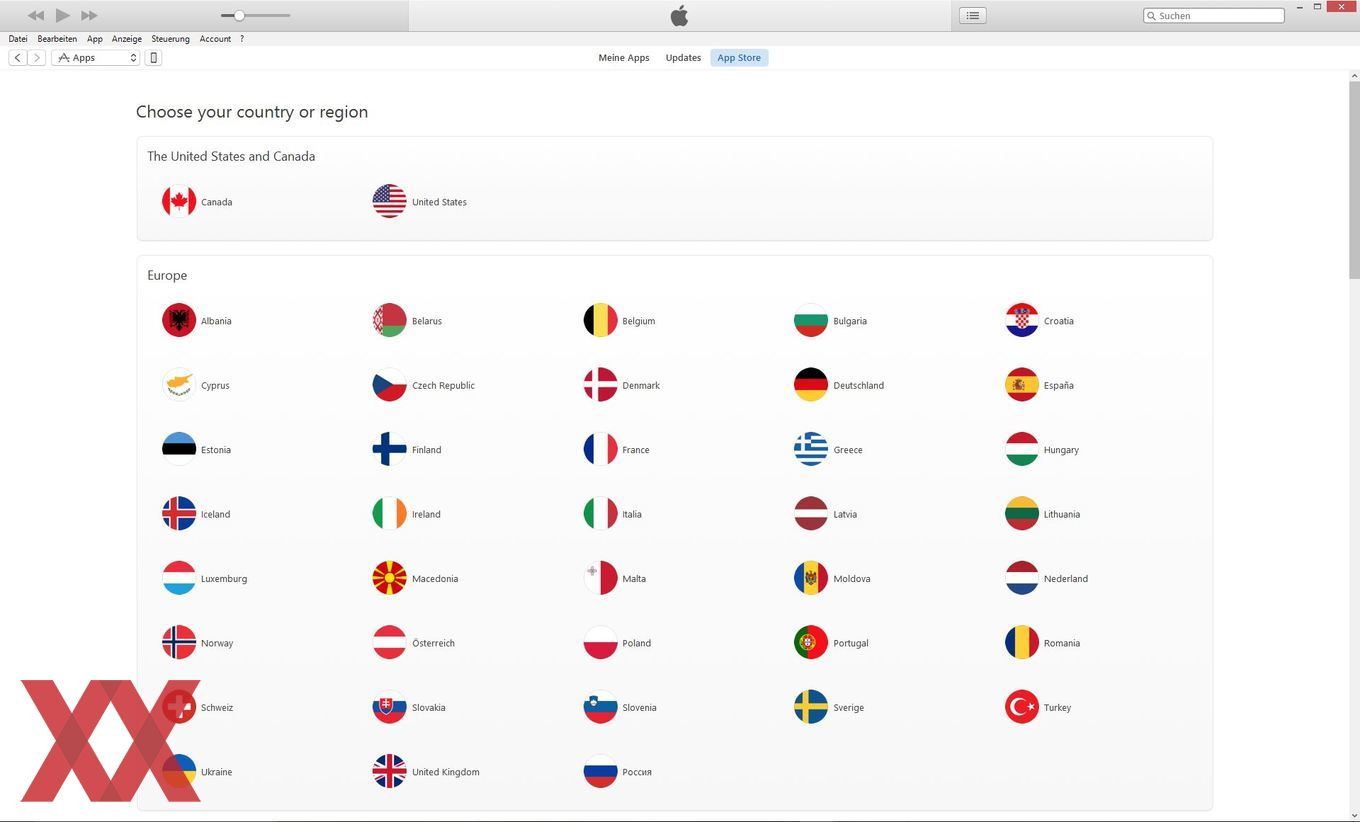The height and width of the screenshot is (822, 1360).
Task: Pick the Turkey flag icon
Action: 1022,707
